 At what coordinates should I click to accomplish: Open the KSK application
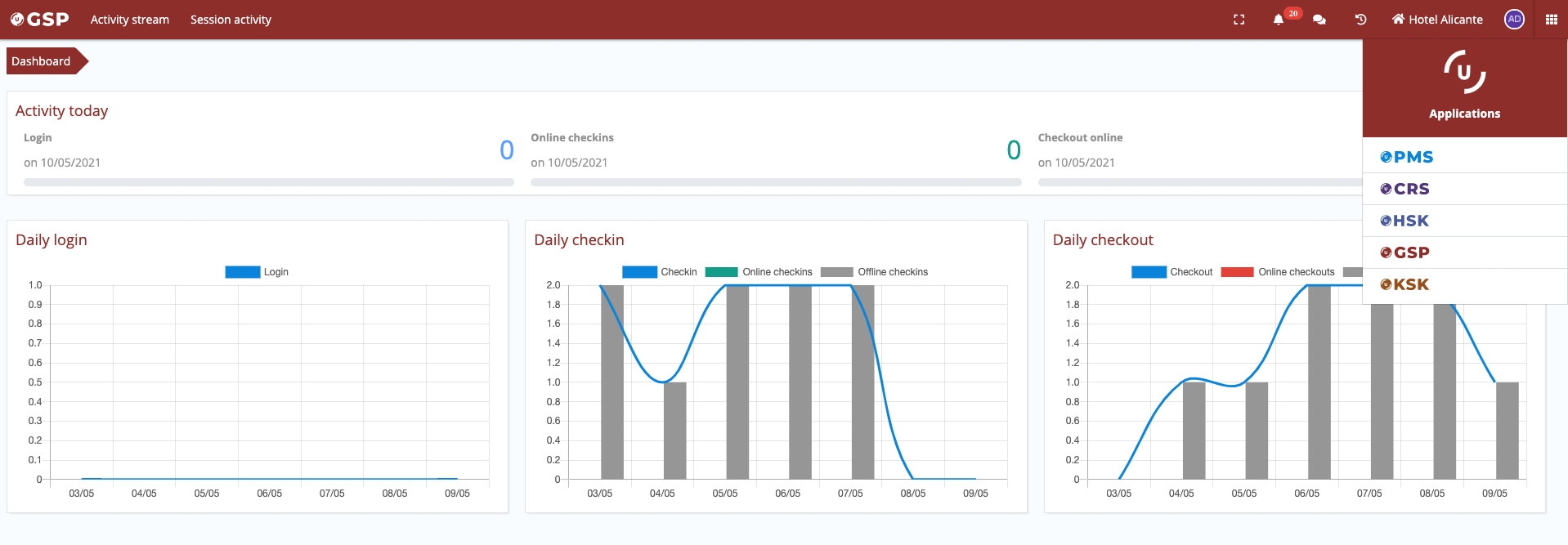[x=1404, y=284]
